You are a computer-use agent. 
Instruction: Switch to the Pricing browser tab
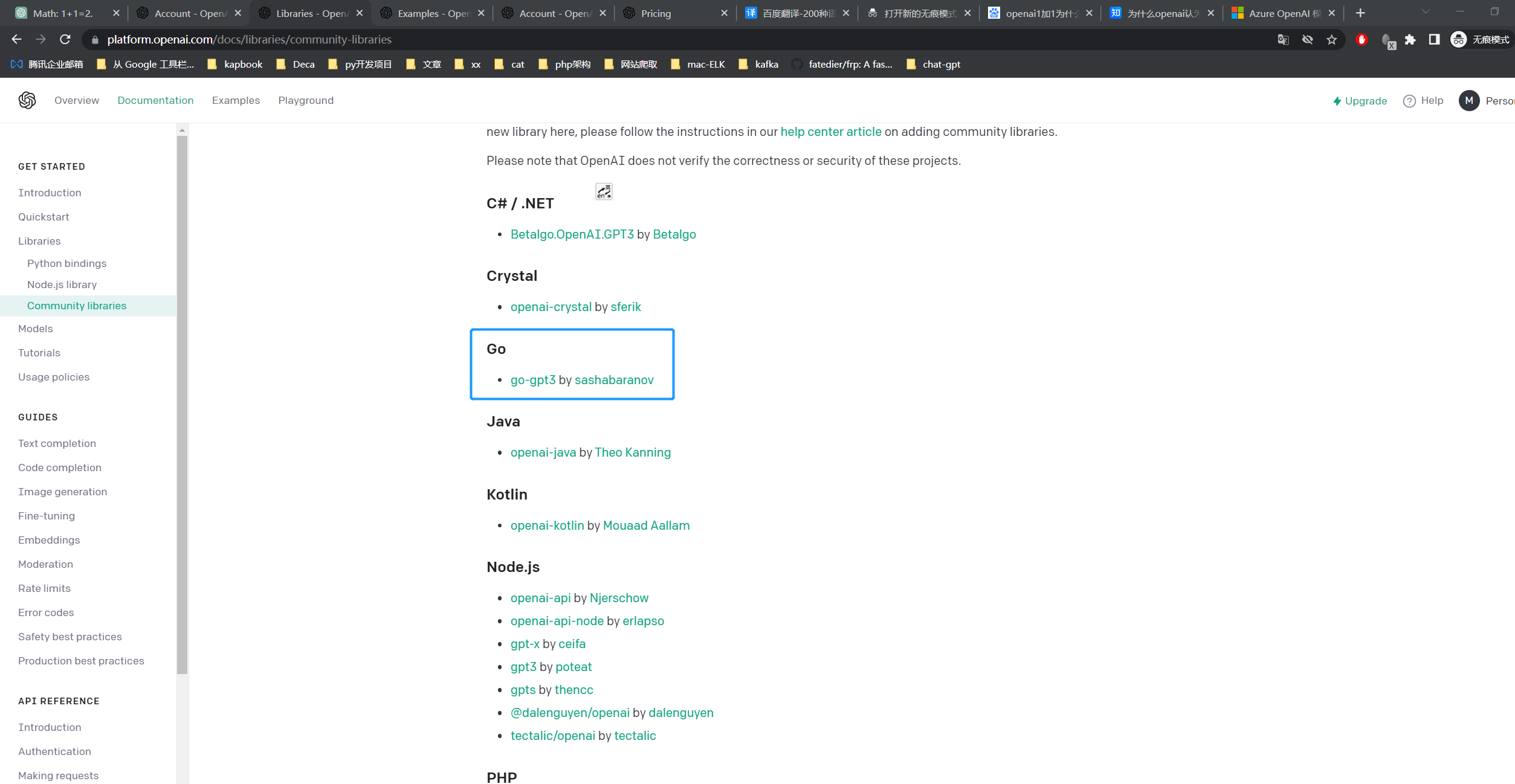click(675, 13)
